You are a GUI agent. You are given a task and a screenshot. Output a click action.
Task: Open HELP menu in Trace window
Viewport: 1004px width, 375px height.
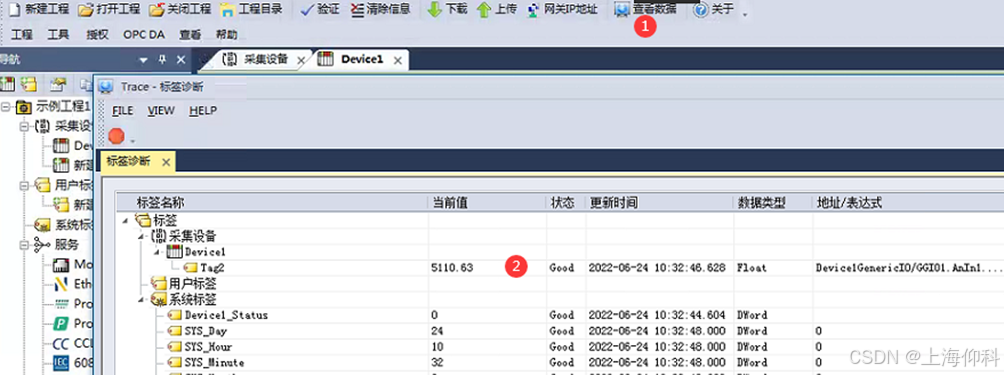point(203,110)
